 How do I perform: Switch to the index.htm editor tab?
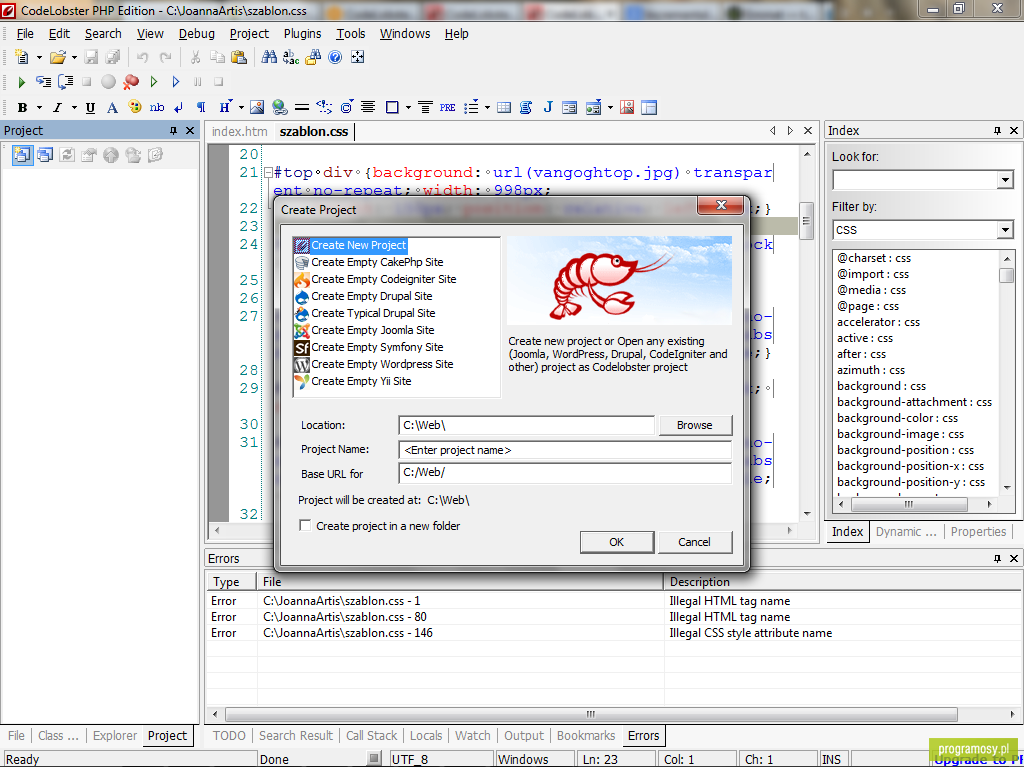tap(240, 131)
